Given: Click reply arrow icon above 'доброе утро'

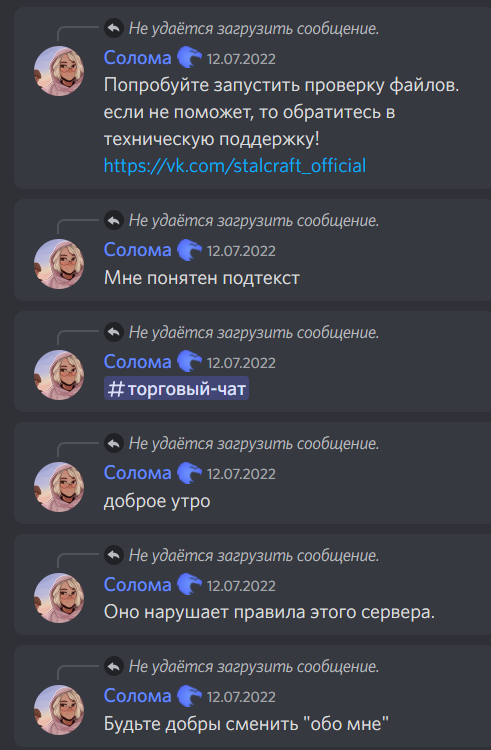Looking at the screenshot, I should coord(114,443).
